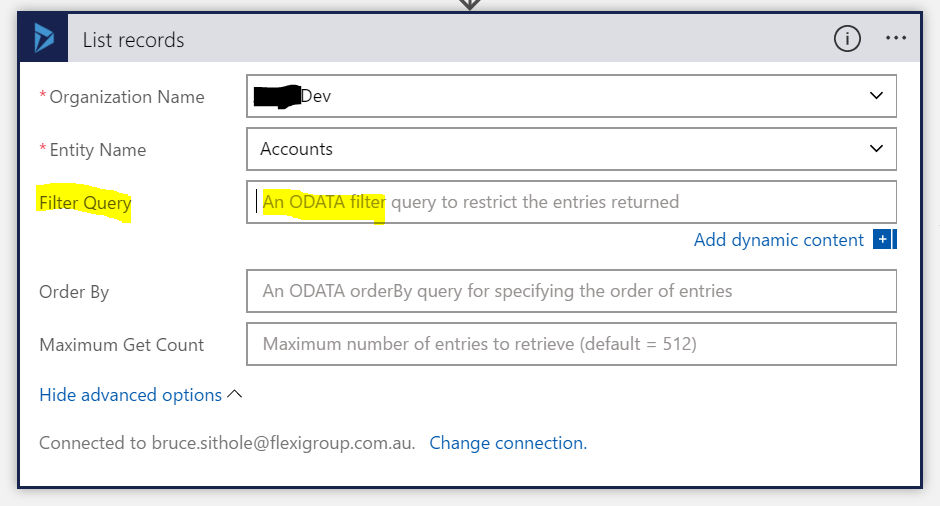Click the Maximum Get Count label
940x506 pixels.
pyautogui.click(x=121, y=345)
